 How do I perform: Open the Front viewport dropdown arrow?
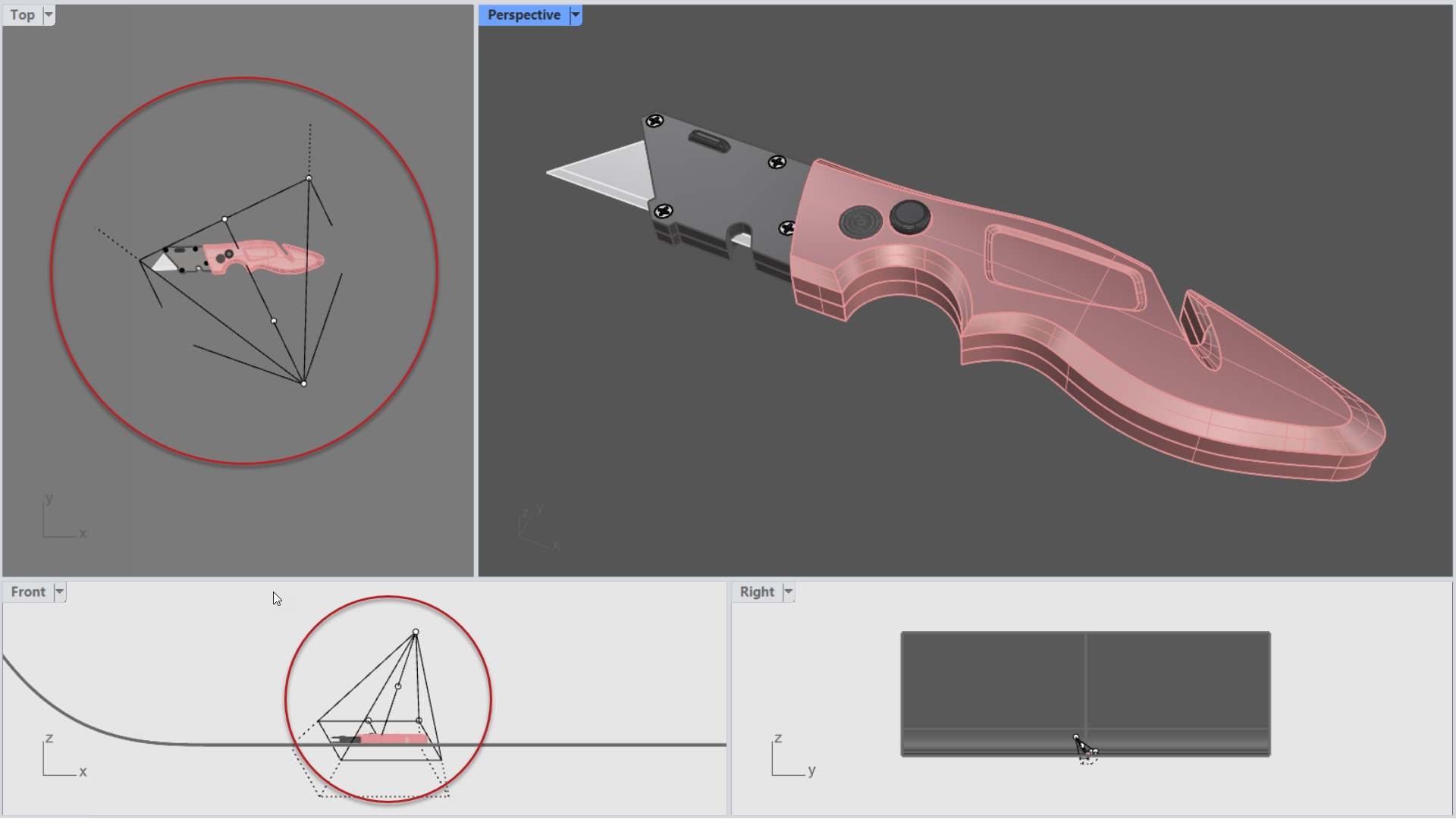[x=60, y=592]
